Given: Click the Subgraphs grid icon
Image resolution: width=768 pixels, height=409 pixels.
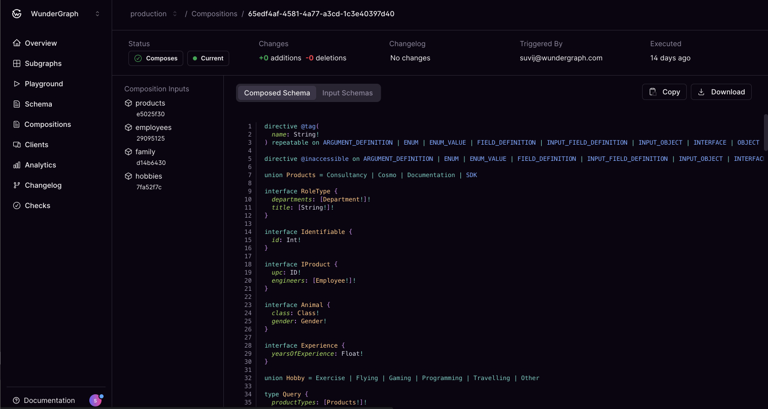Looking at the screenshot, I should pos(17,64).
